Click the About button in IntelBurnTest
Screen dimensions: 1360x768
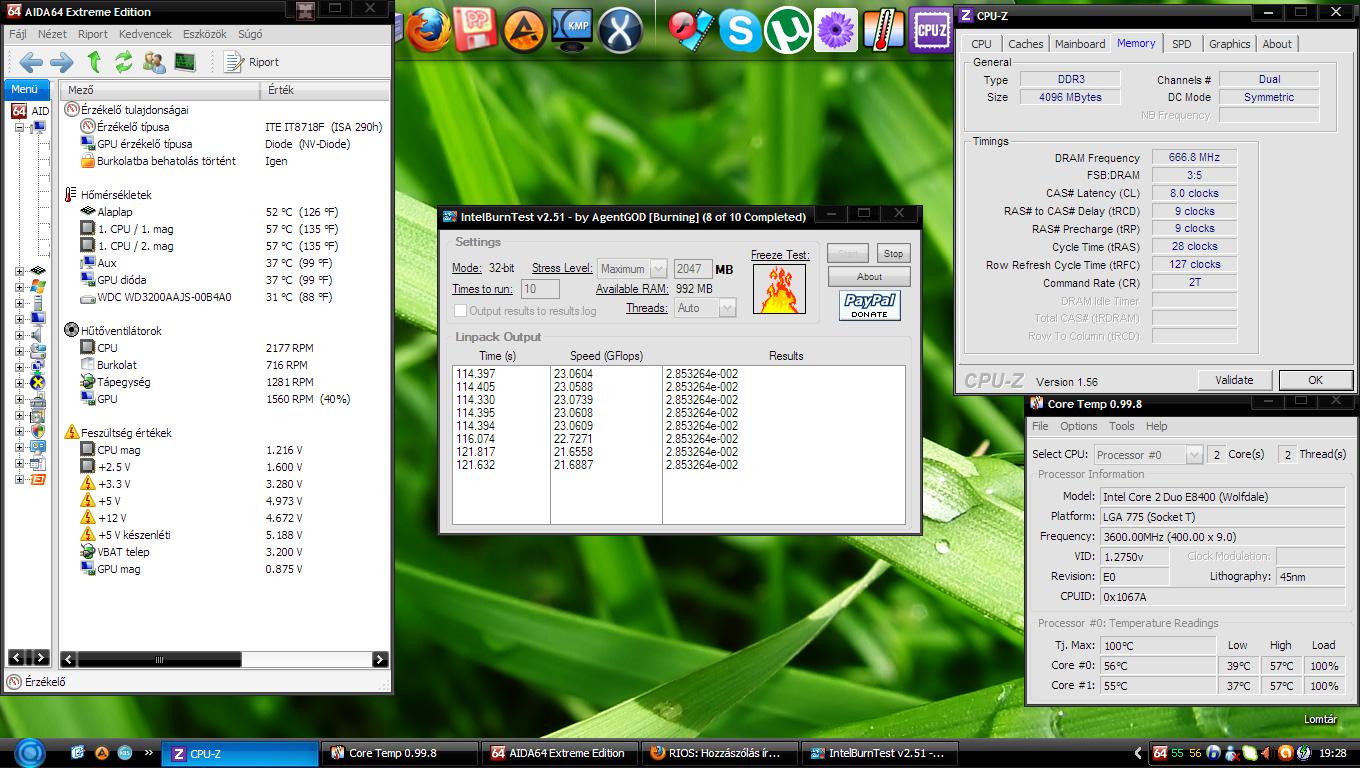[x=869, y=277]
